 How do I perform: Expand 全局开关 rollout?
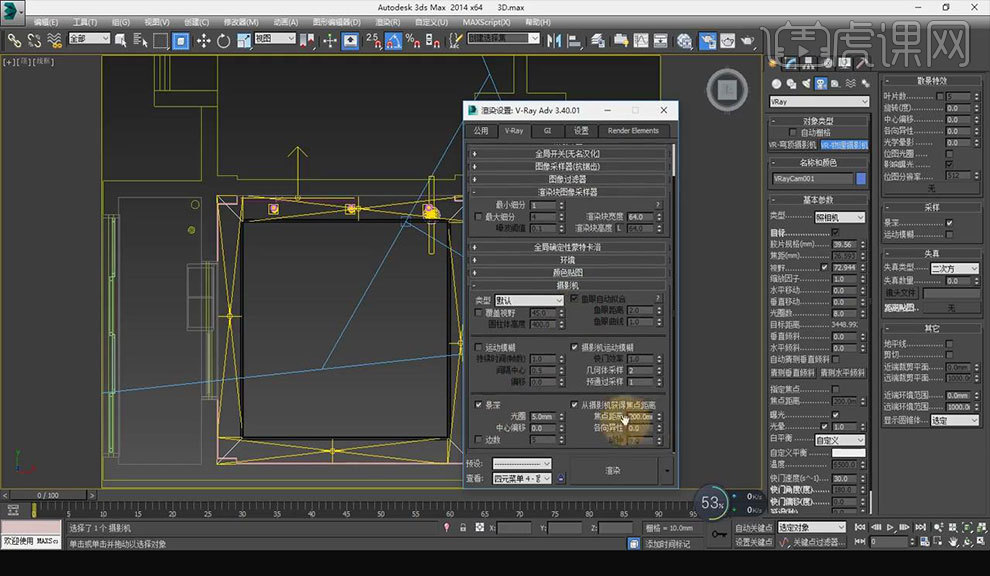[x=568, y=153]
